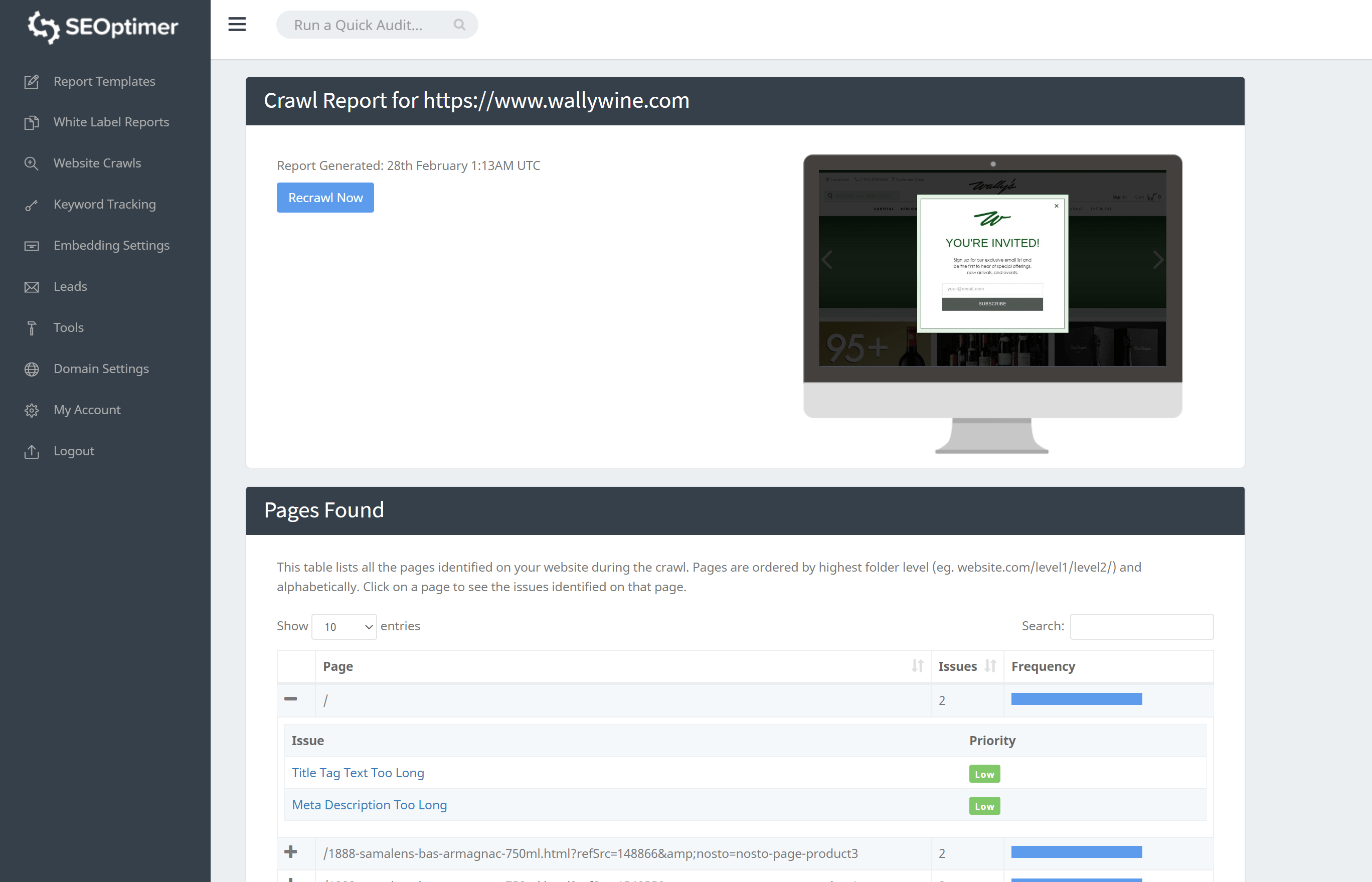
Task: Click the White Label Reports sidebar icon
Action: 32,122
